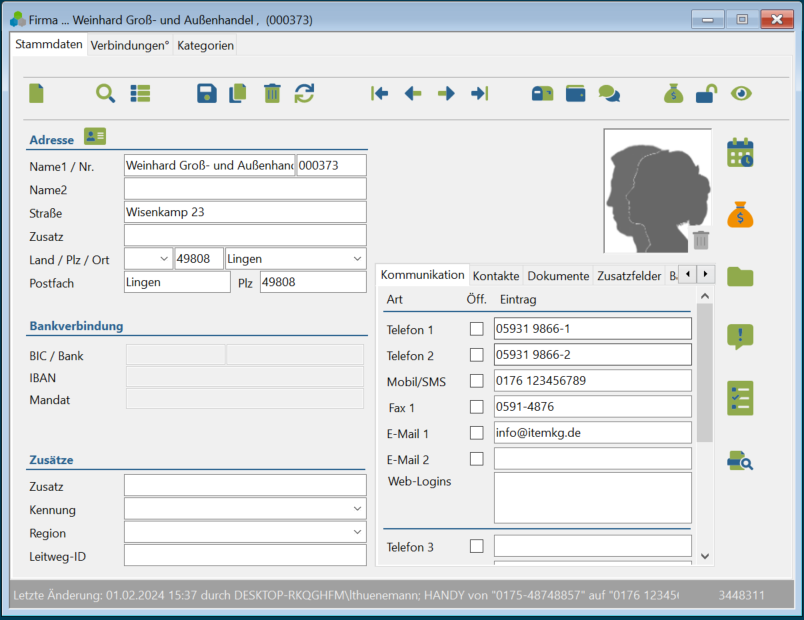
Task: Open search with the magnifier icon
Action: tap(105, 93)
